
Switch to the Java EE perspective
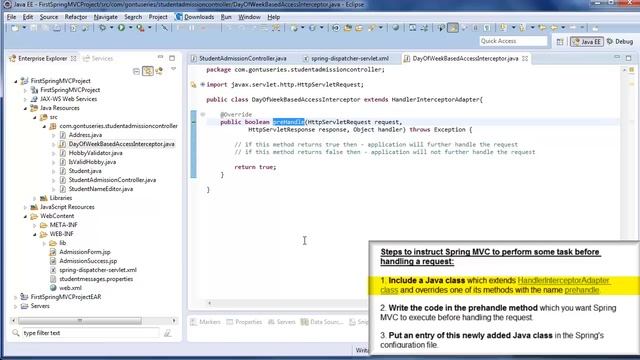point(587,42)
